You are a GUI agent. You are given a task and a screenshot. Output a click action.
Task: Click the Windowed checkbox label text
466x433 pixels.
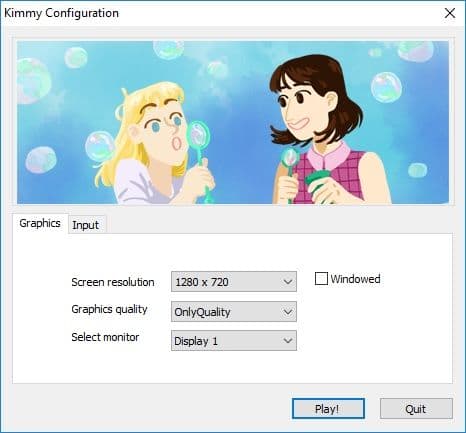coord(355,279)
